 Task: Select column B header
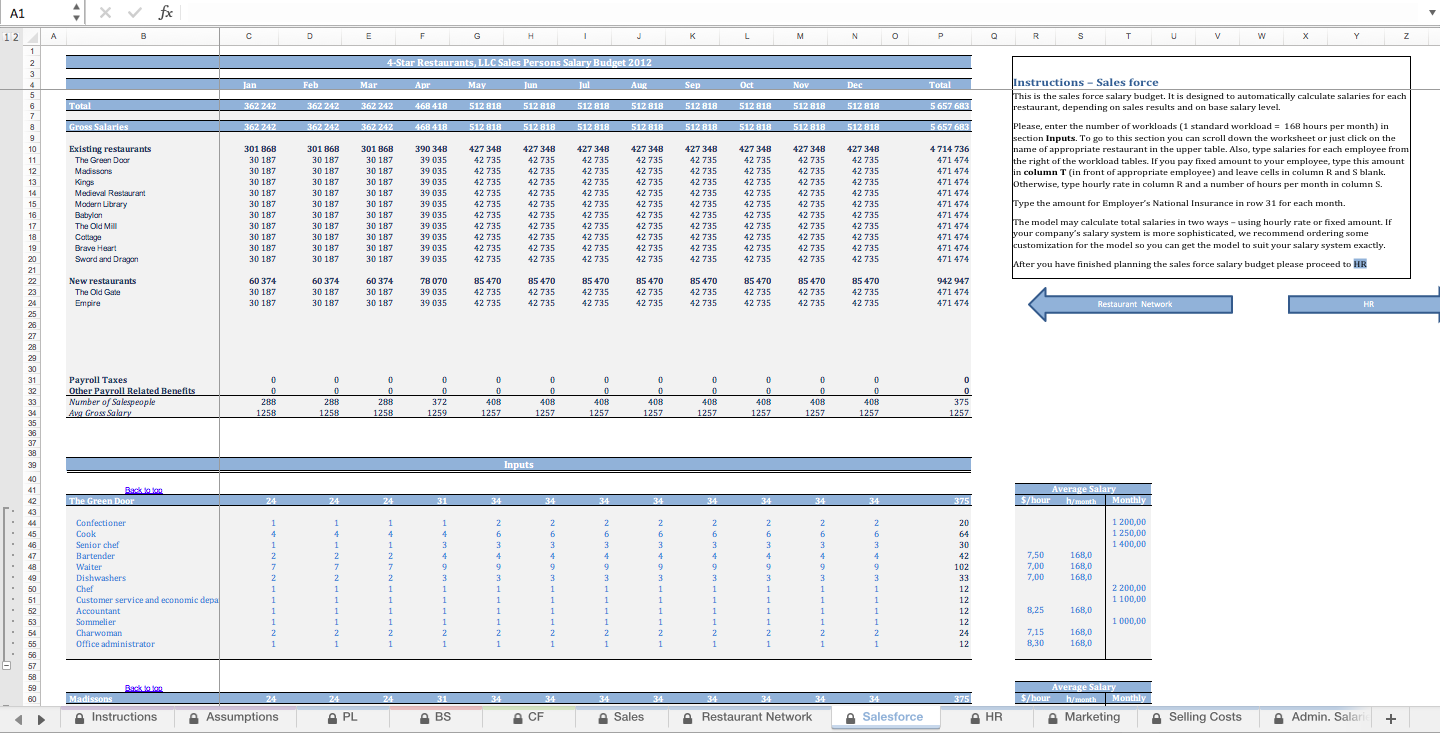pos(143,37)
